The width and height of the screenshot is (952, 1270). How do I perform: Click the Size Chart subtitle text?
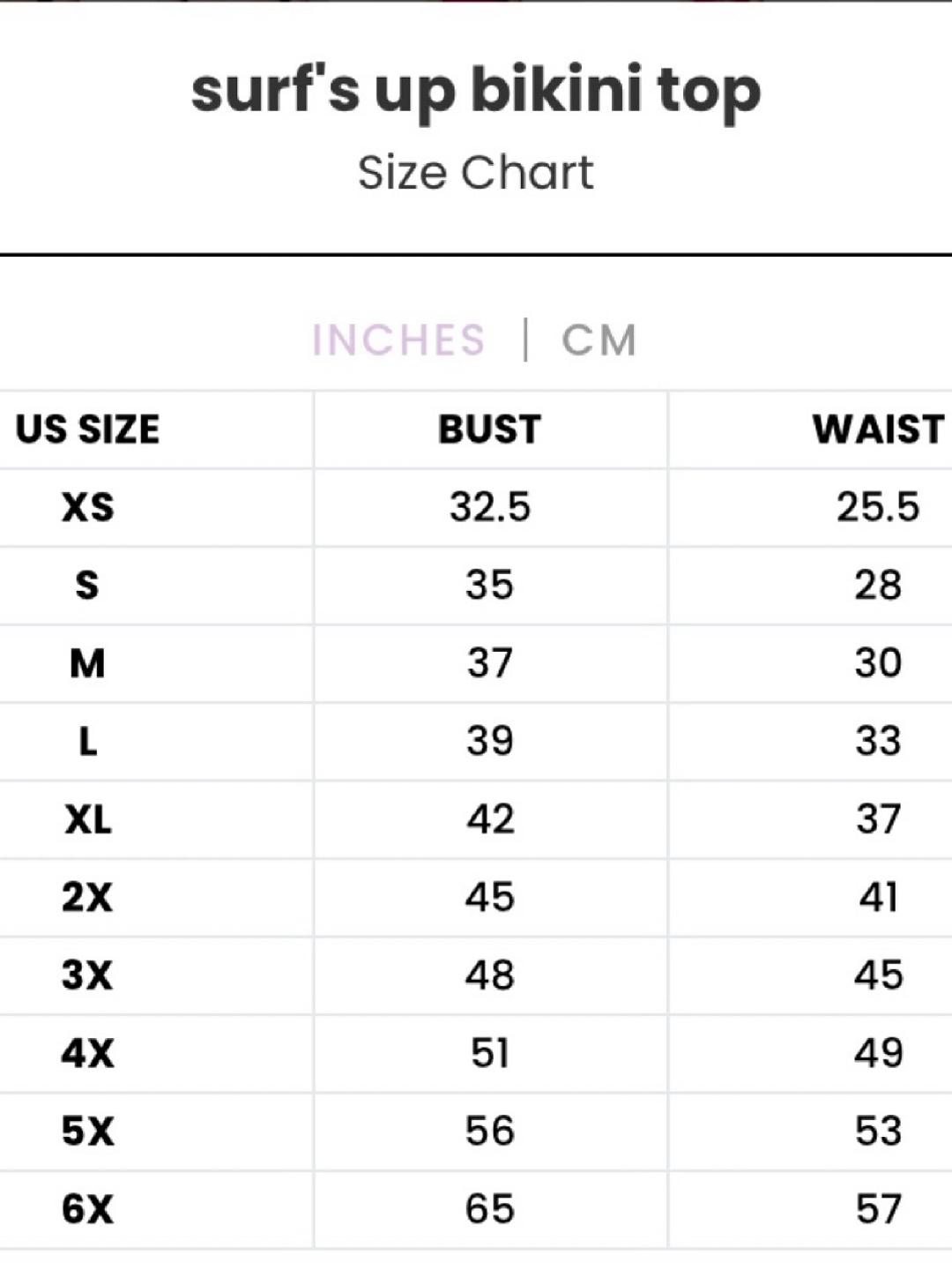476,172
